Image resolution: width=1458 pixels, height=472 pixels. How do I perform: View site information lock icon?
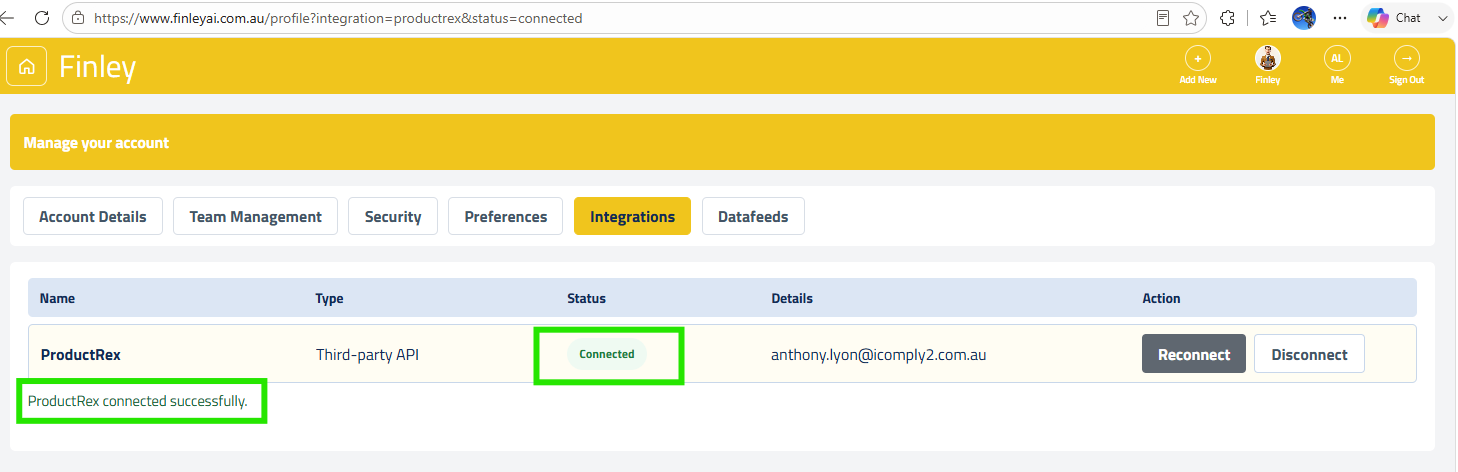(x=78, y=18)
